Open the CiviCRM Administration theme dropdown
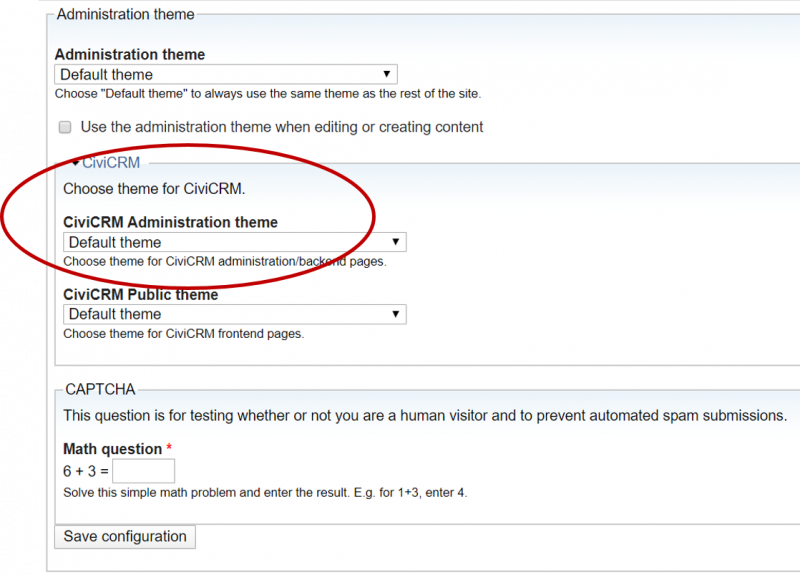Screen dimensions: 800x575 (235, 242)
